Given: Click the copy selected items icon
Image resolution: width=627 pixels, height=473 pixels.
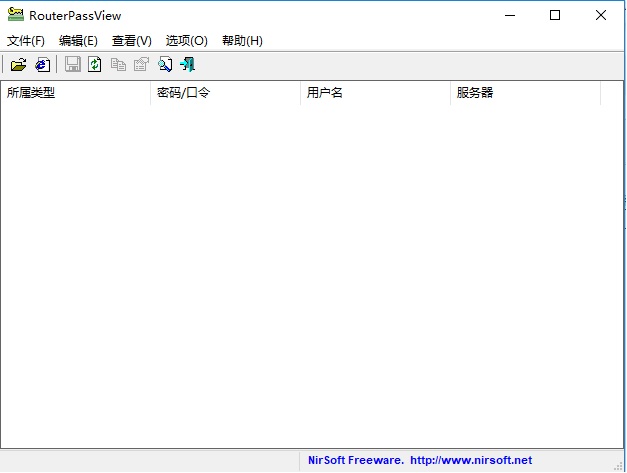Looking at the screenshot, I should (118, 64).
